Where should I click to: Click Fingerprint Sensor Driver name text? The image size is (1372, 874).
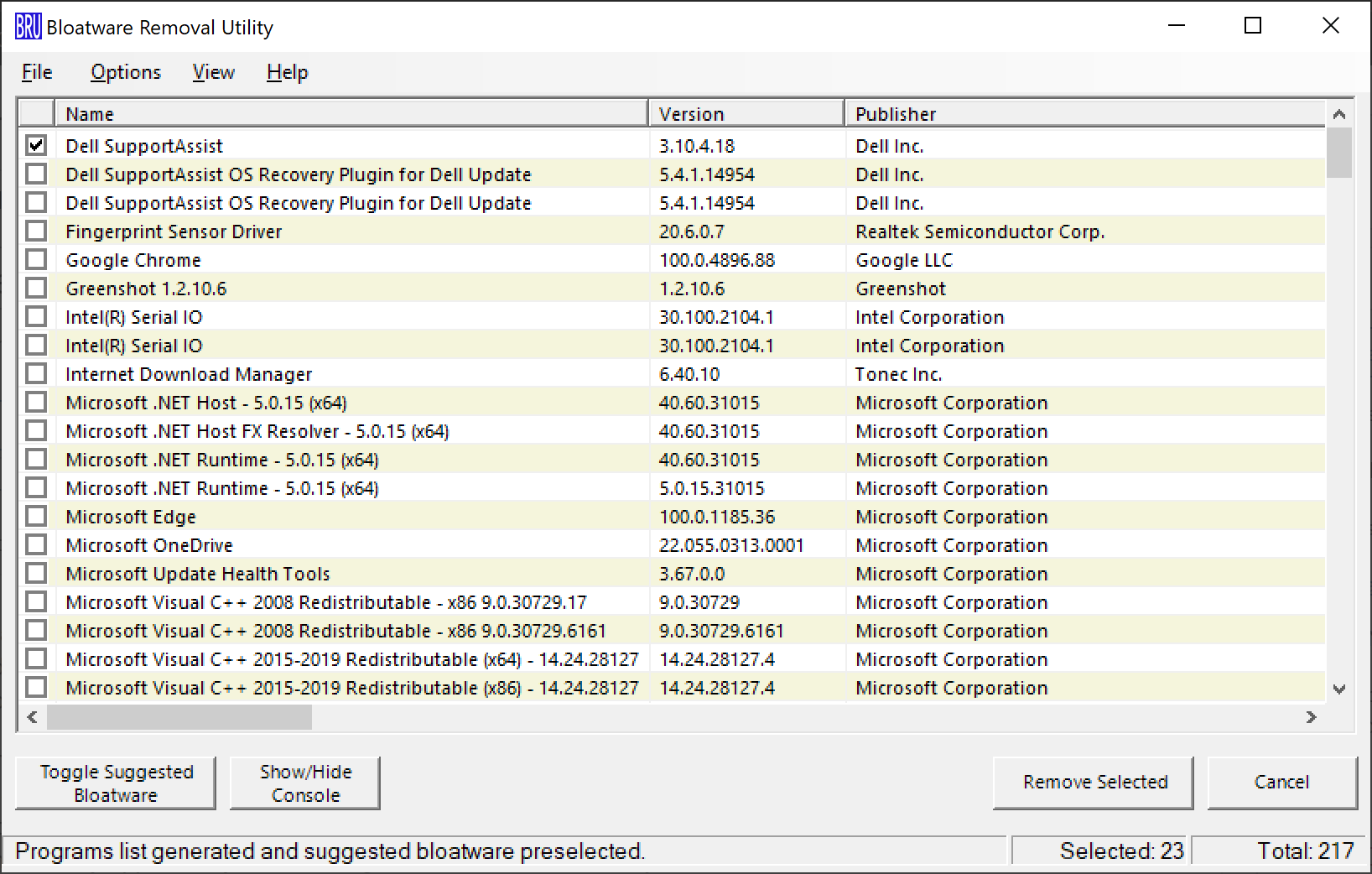point(174,232)
